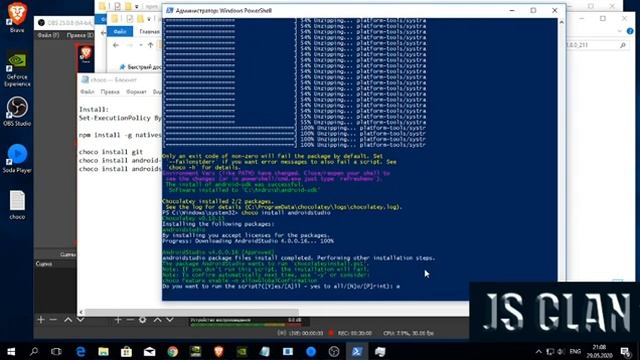Open source properties gear in OBS

(x=142, y=320)
